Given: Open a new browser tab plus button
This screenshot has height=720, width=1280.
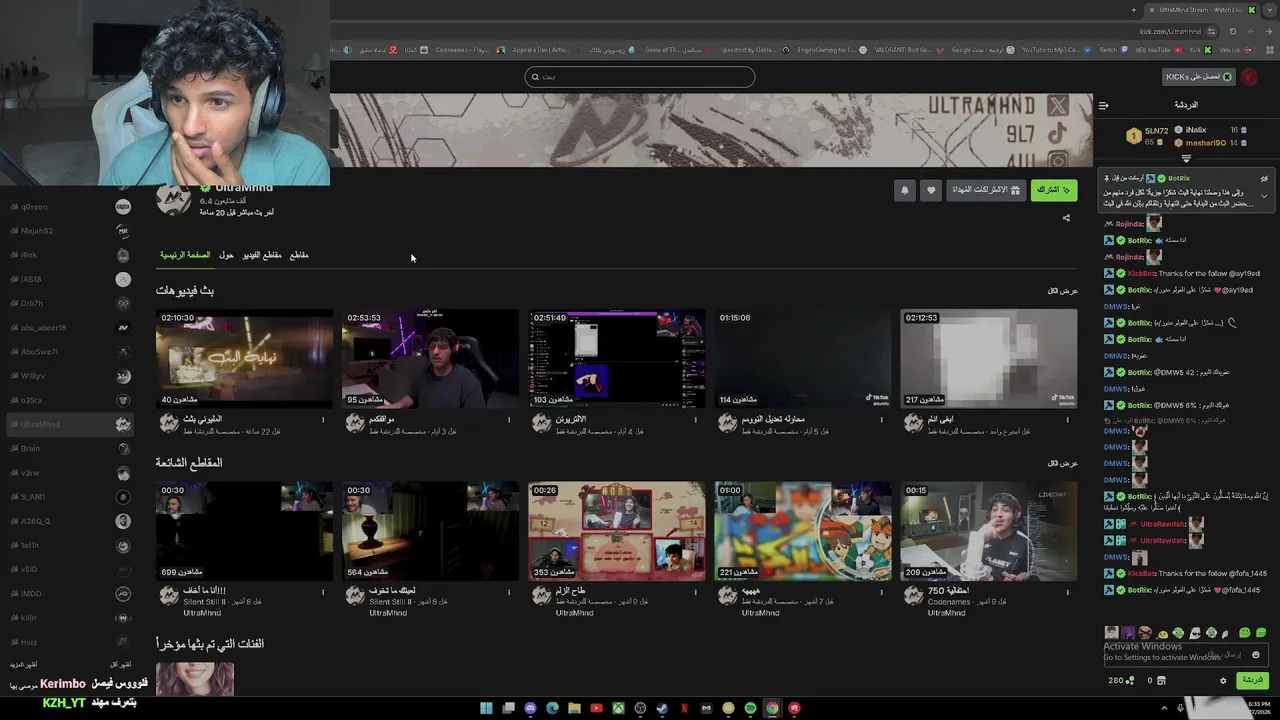Looking at the screenshot, I should tap(1134, 10).
